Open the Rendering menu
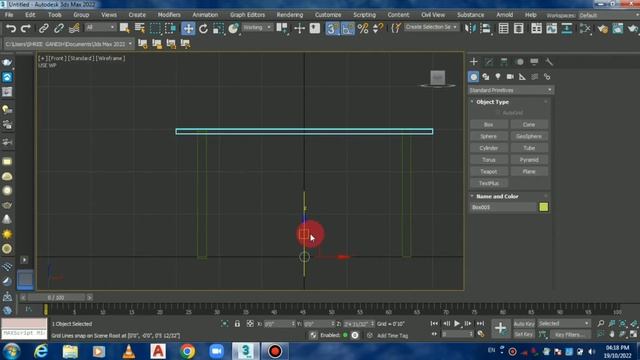The image size is (640, 360). pos(290,15)
